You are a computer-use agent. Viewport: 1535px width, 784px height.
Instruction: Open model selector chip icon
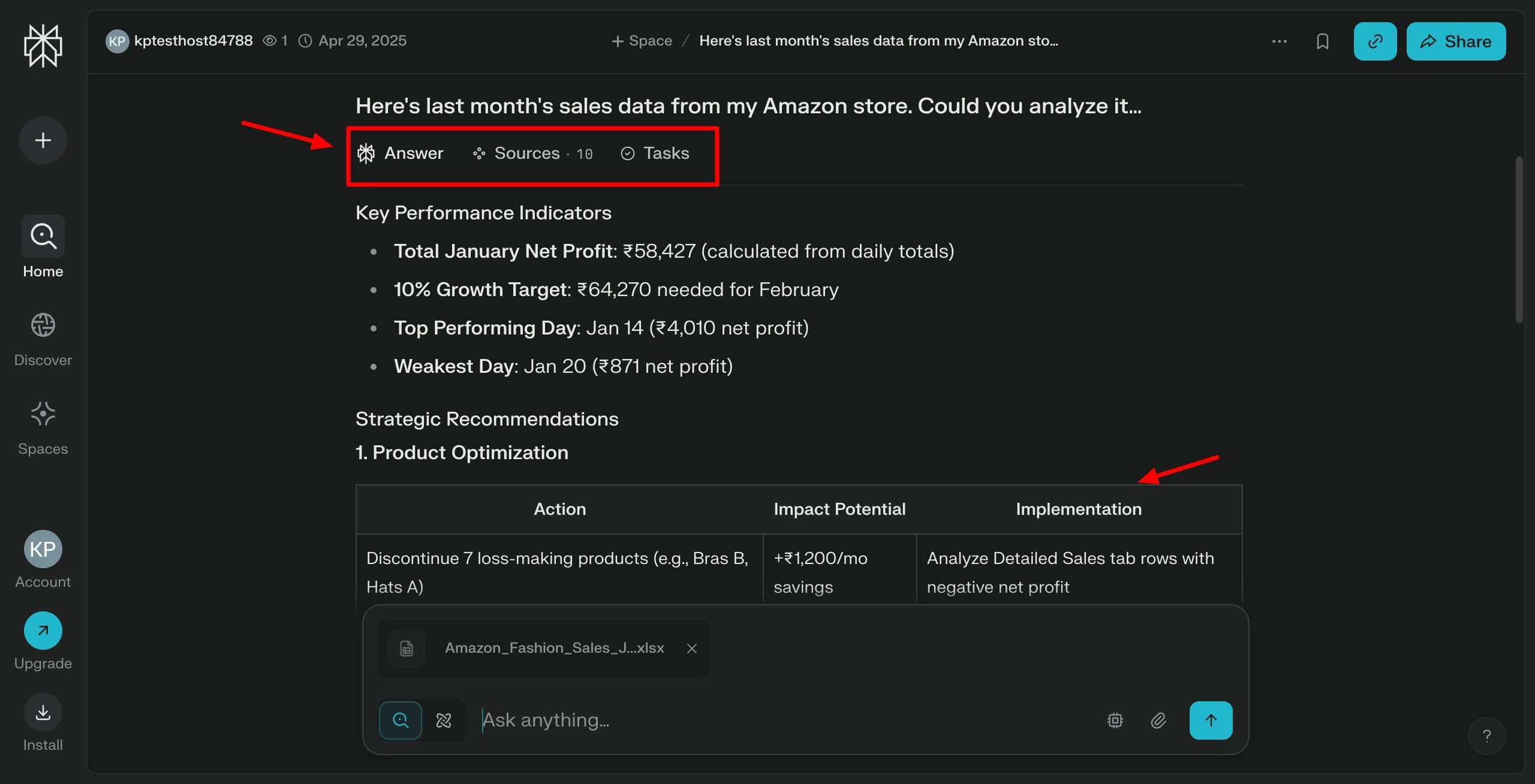(1115, 720)
